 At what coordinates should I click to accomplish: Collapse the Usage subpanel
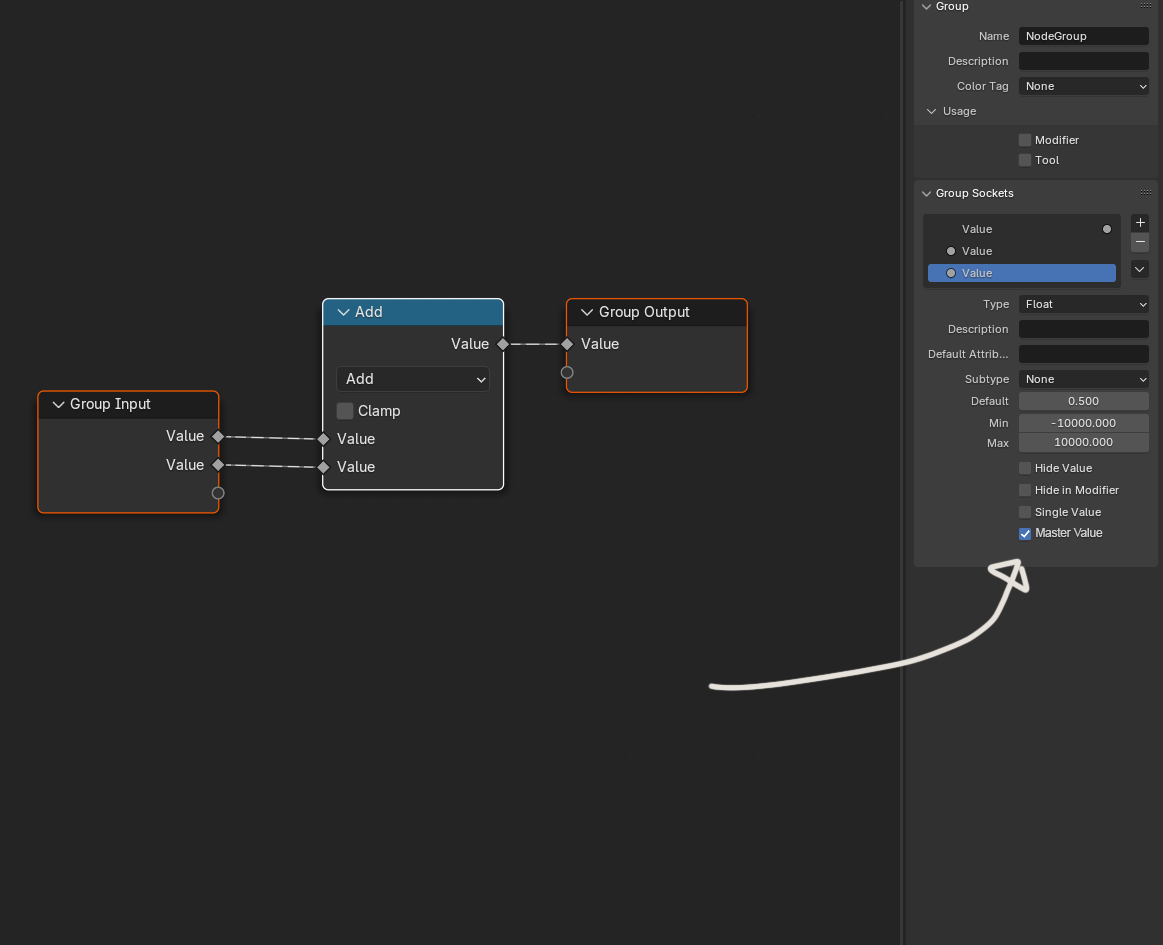(932, 111)
